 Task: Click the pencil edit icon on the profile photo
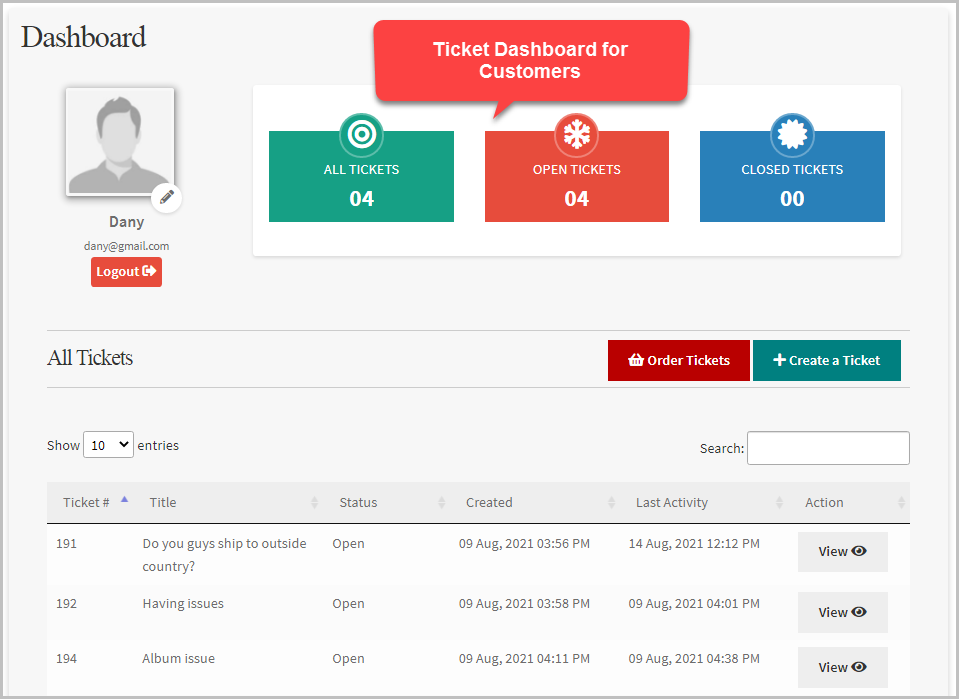pyautogui.click(x=167, y=197)
